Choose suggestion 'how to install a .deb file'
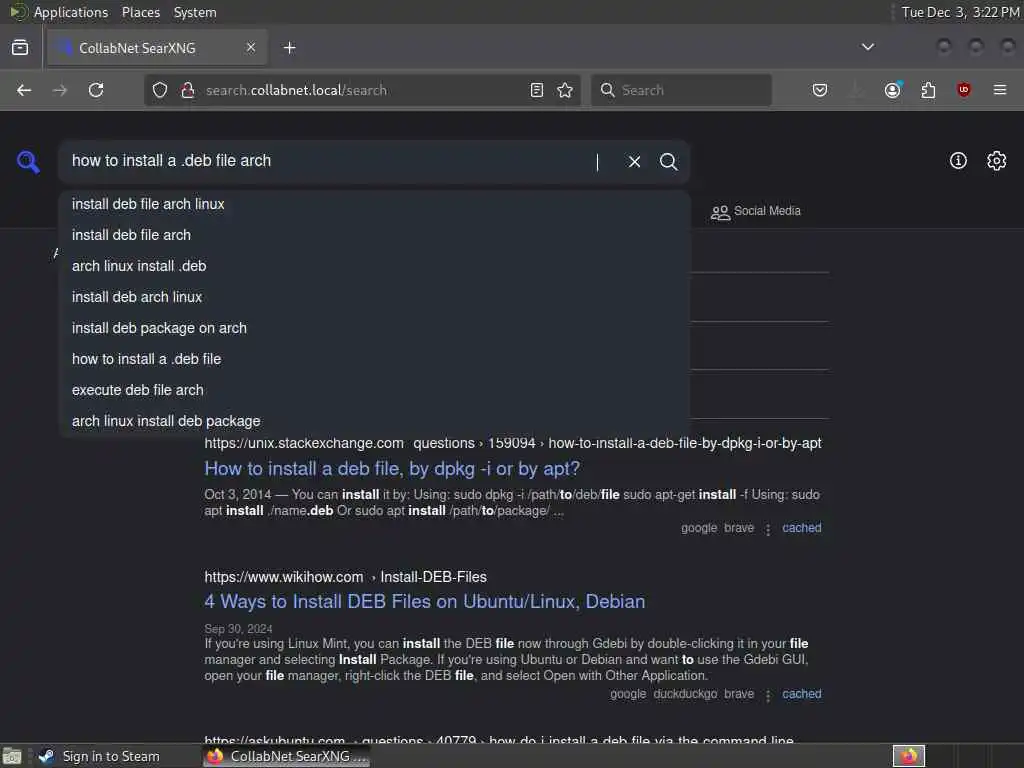The width and height of the screenshot is (1024, 768). click(x=374, y=359)
